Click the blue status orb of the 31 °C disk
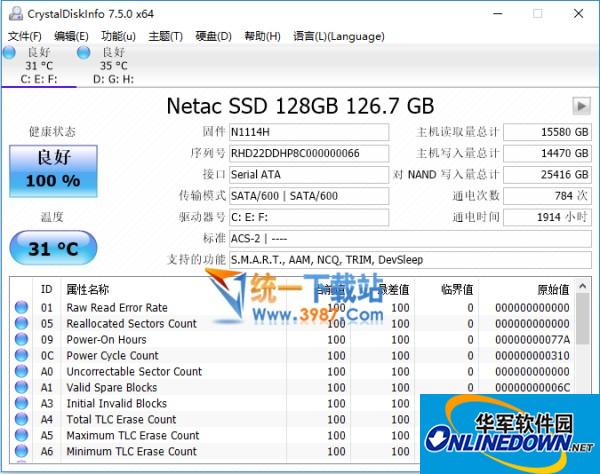The width and height of the screenshot is (600, 474). tap(9, 52)
